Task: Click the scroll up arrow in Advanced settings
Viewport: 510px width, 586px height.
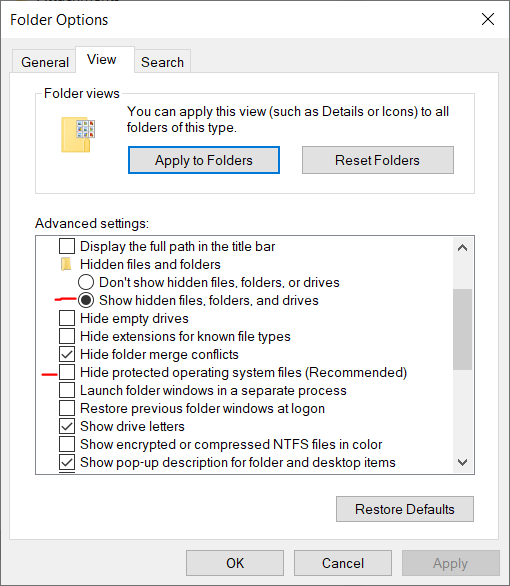Action: (463, 248)
